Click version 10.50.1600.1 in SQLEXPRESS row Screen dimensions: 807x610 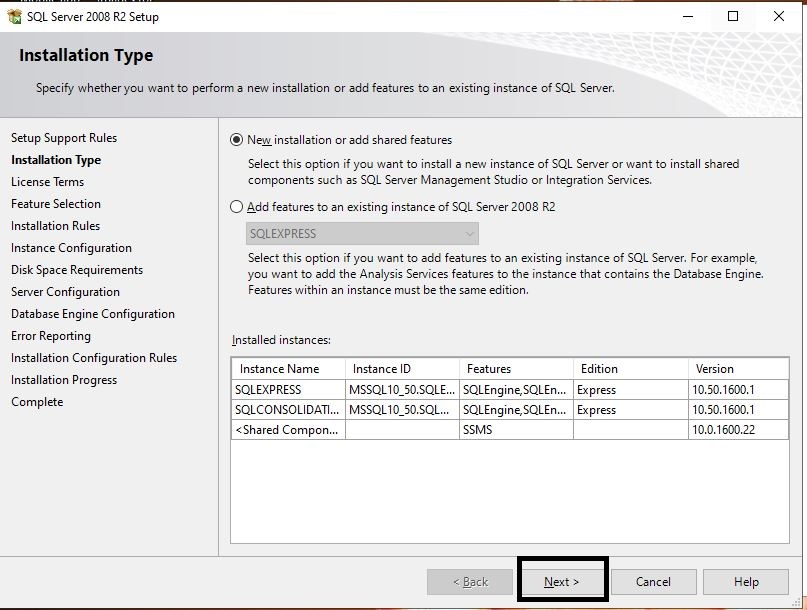(x=739, y=390)
